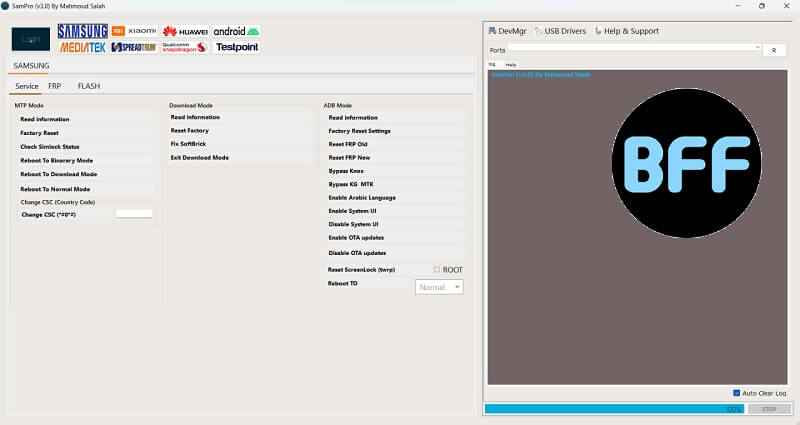The width and height of the screenshot is (800, 425).
Task: Click Reboot To Normal Mode
Action: (85, 189)
